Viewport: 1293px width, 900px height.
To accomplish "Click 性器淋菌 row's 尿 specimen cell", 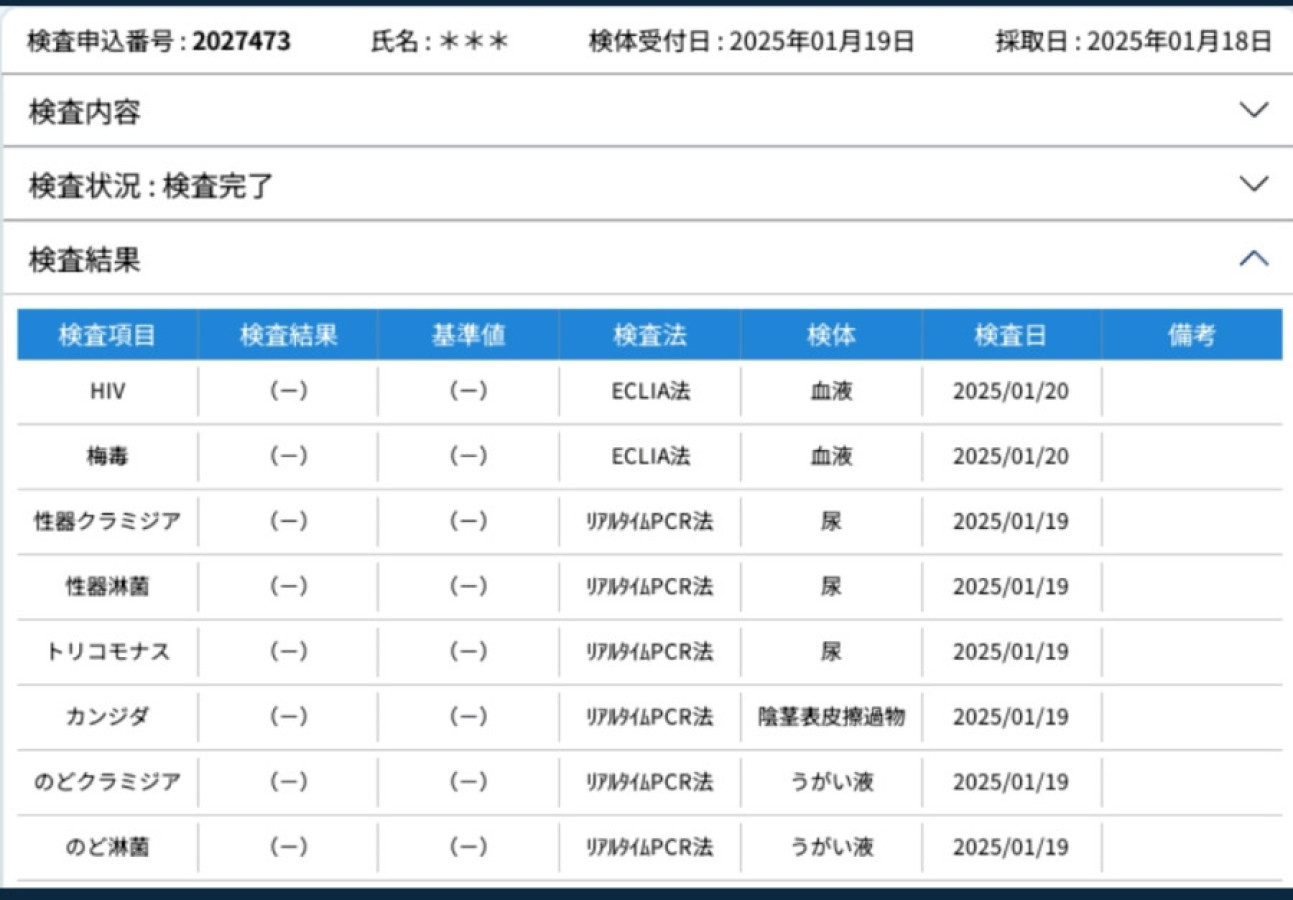I will coord(831,586).
